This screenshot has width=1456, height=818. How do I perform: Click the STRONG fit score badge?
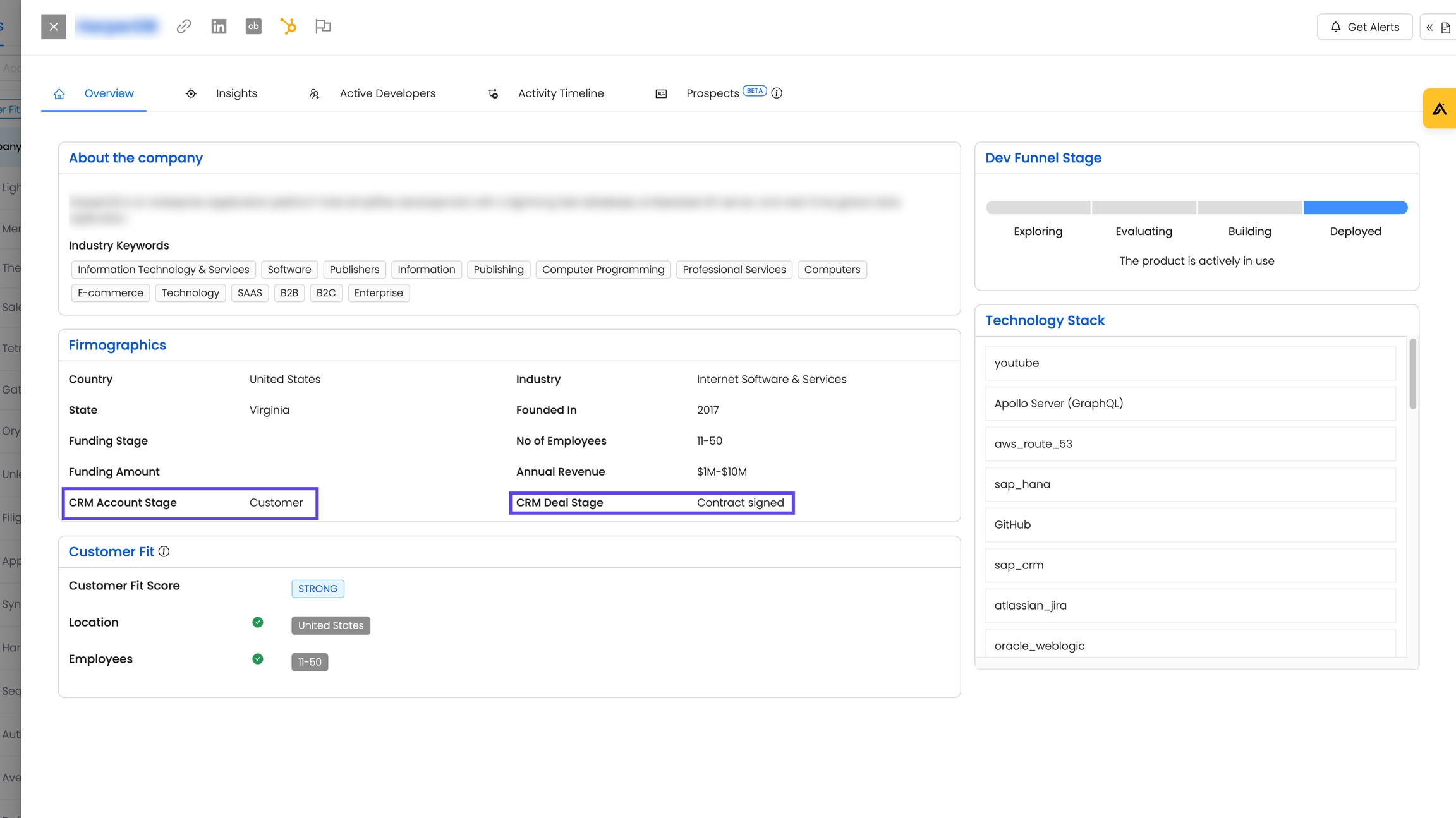point(317,589)
